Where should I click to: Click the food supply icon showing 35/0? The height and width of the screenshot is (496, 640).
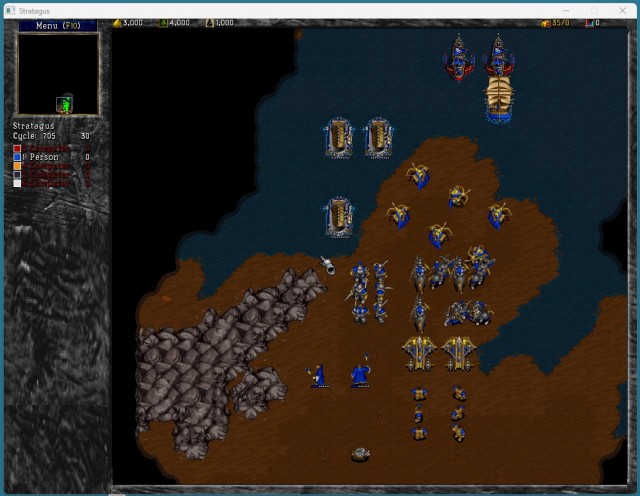(546, 23)
